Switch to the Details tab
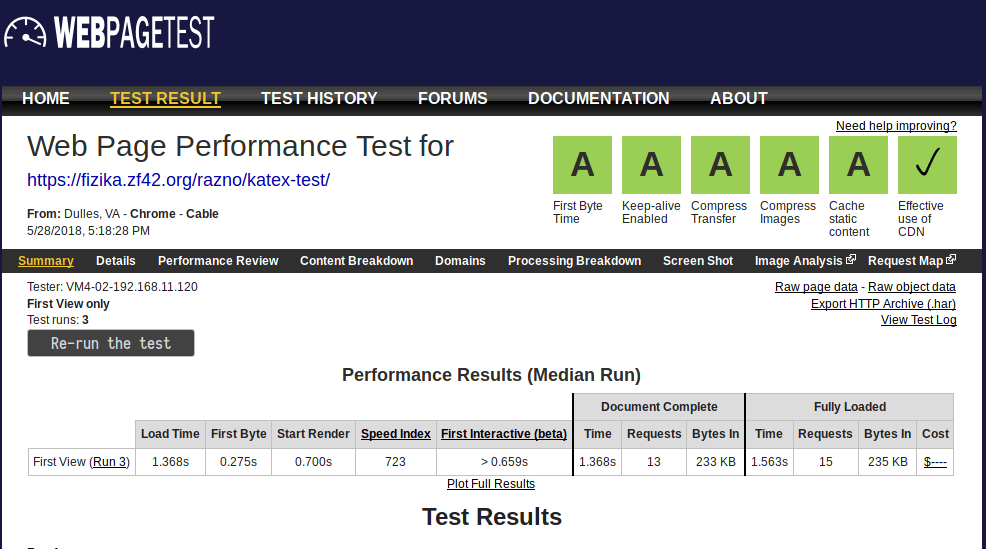986x549 pixels. [116, 261]
